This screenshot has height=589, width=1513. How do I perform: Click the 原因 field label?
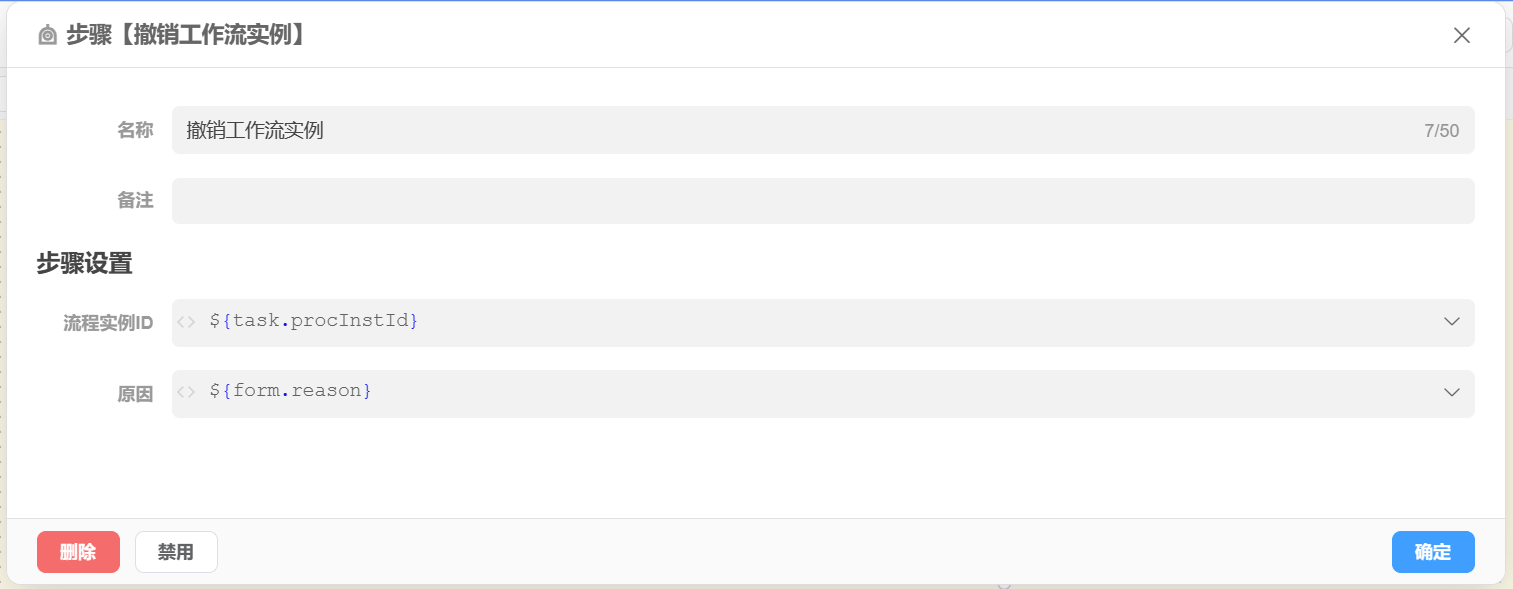135,394
